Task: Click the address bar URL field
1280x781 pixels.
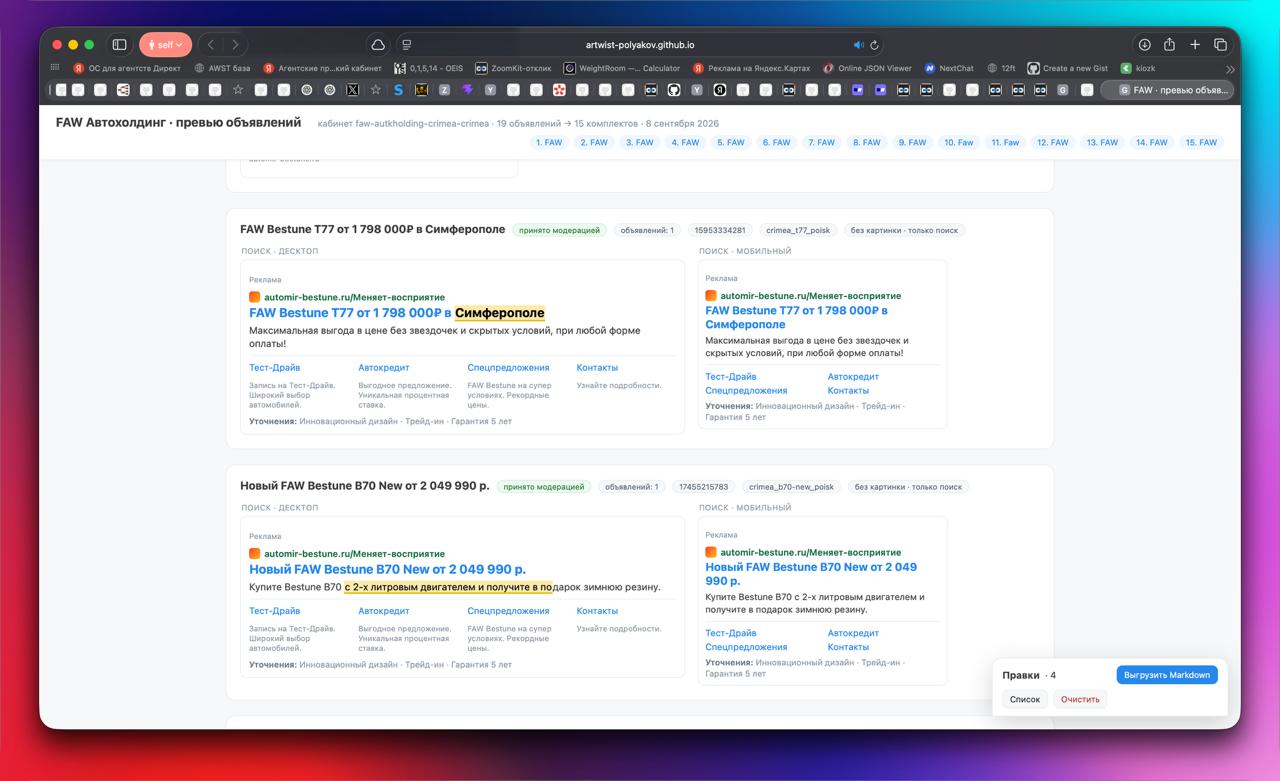Action: (640, 45)
